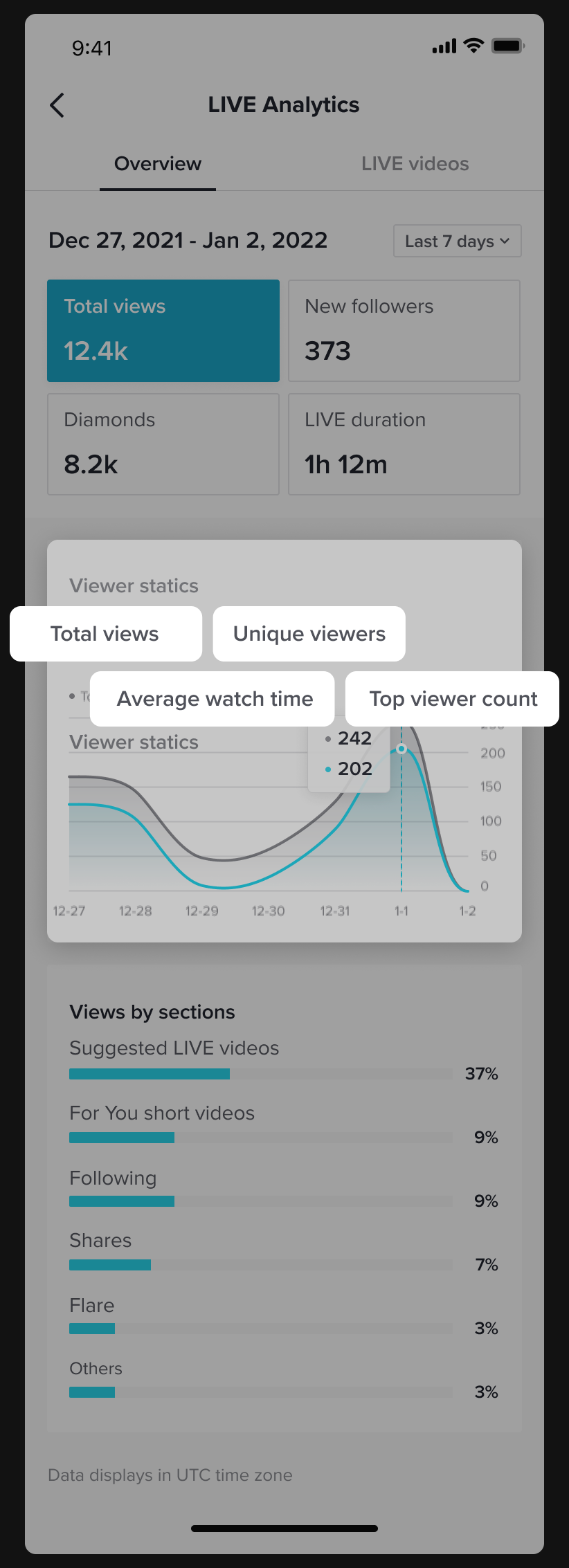Image resolution: width=569 pixels, height=1568 pixels.
Task: Tap the Wi-Fi status icon
Action: tap(473, 46)
